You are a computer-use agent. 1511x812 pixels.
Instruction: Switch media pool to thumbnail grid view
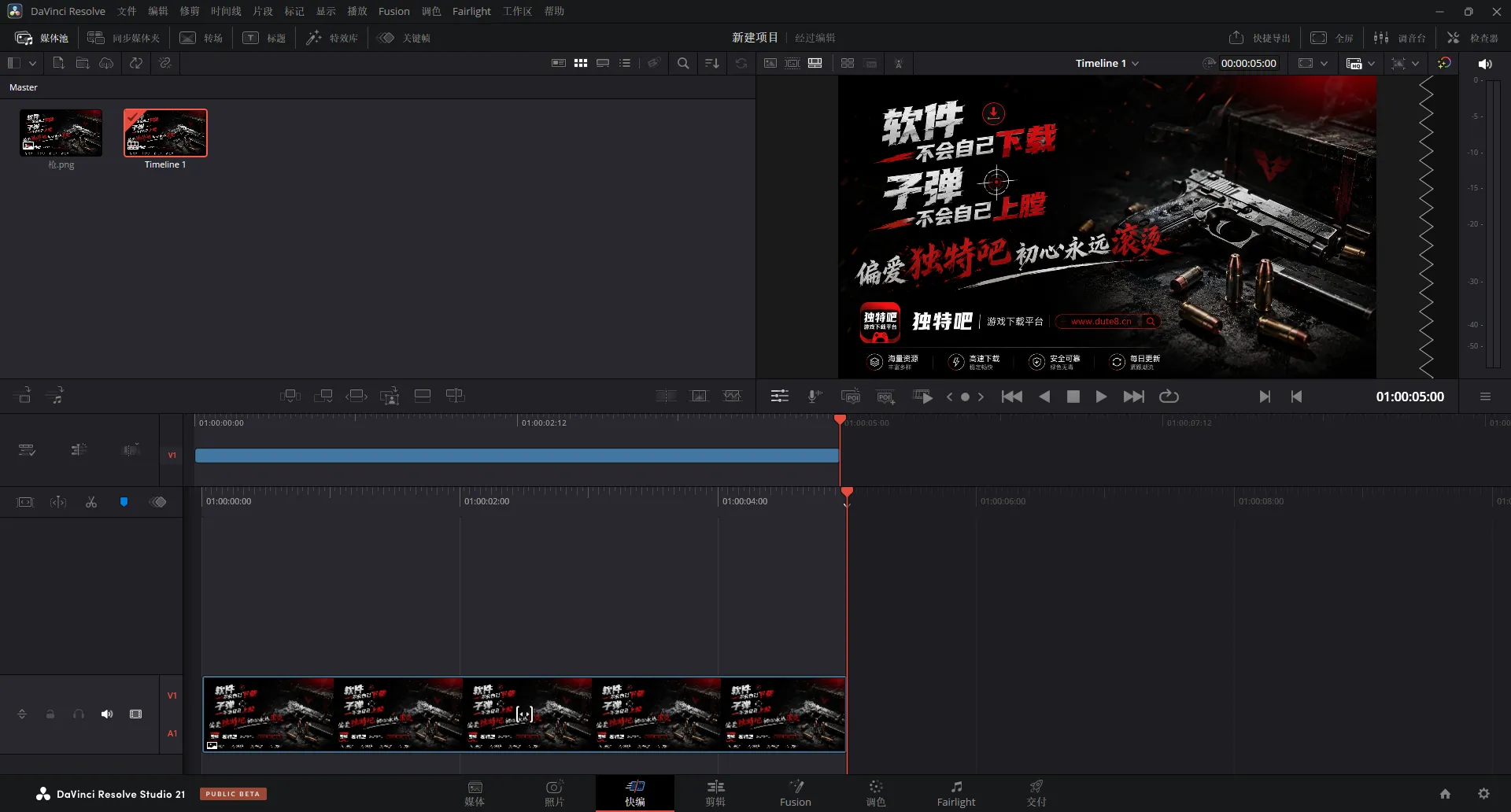(x=581, y=63)
